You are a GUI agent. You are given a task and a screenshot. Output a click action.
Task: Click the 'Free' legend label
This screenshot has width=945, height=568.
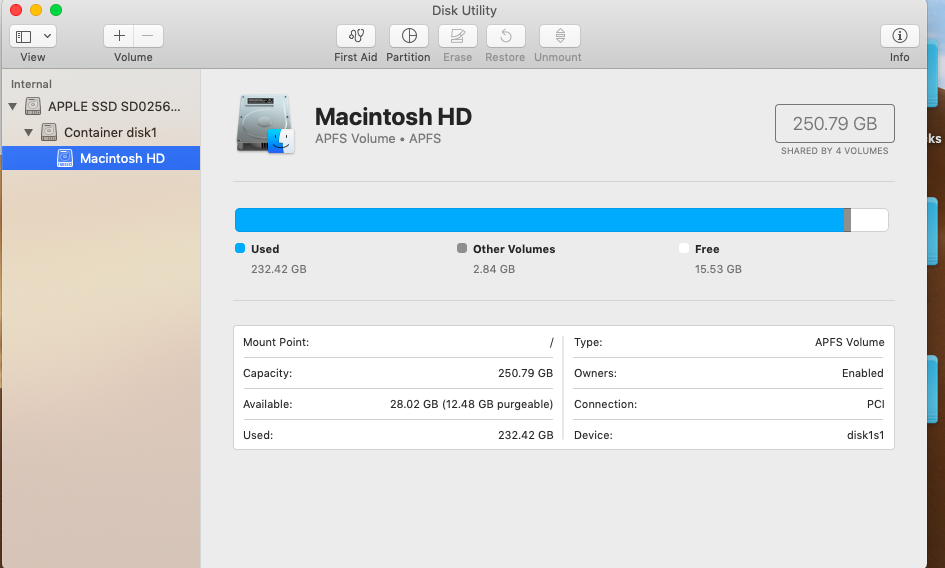(x=707, y=249)
